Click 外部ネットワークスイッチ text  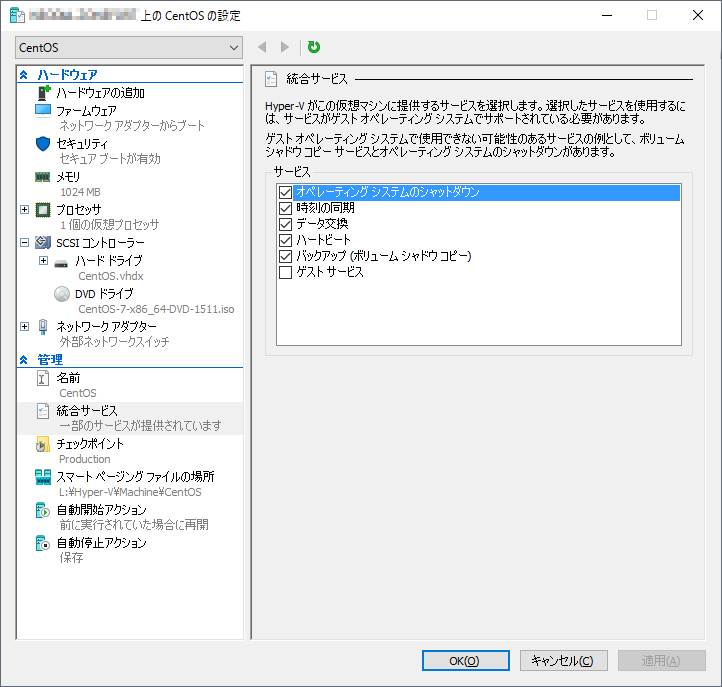click(x=114, y=342)
